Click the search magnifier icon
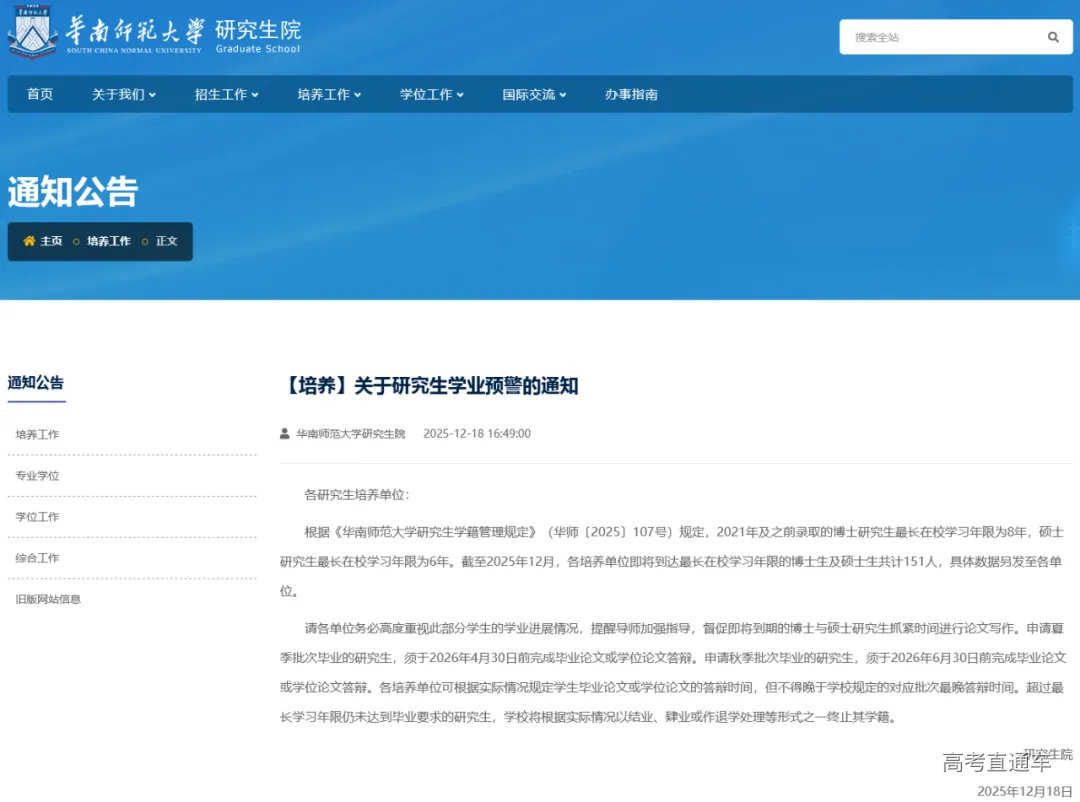 pos(1052,37)
